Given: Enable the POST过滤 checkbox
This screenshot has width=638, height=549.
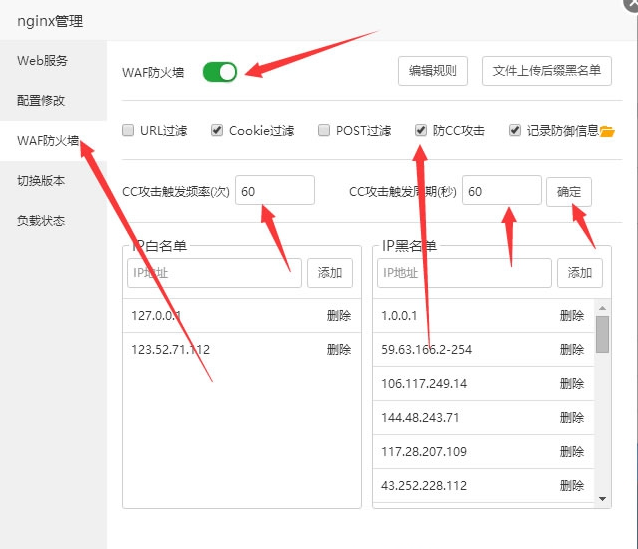Looking at the screenshot, I should (x=324, y=130).
